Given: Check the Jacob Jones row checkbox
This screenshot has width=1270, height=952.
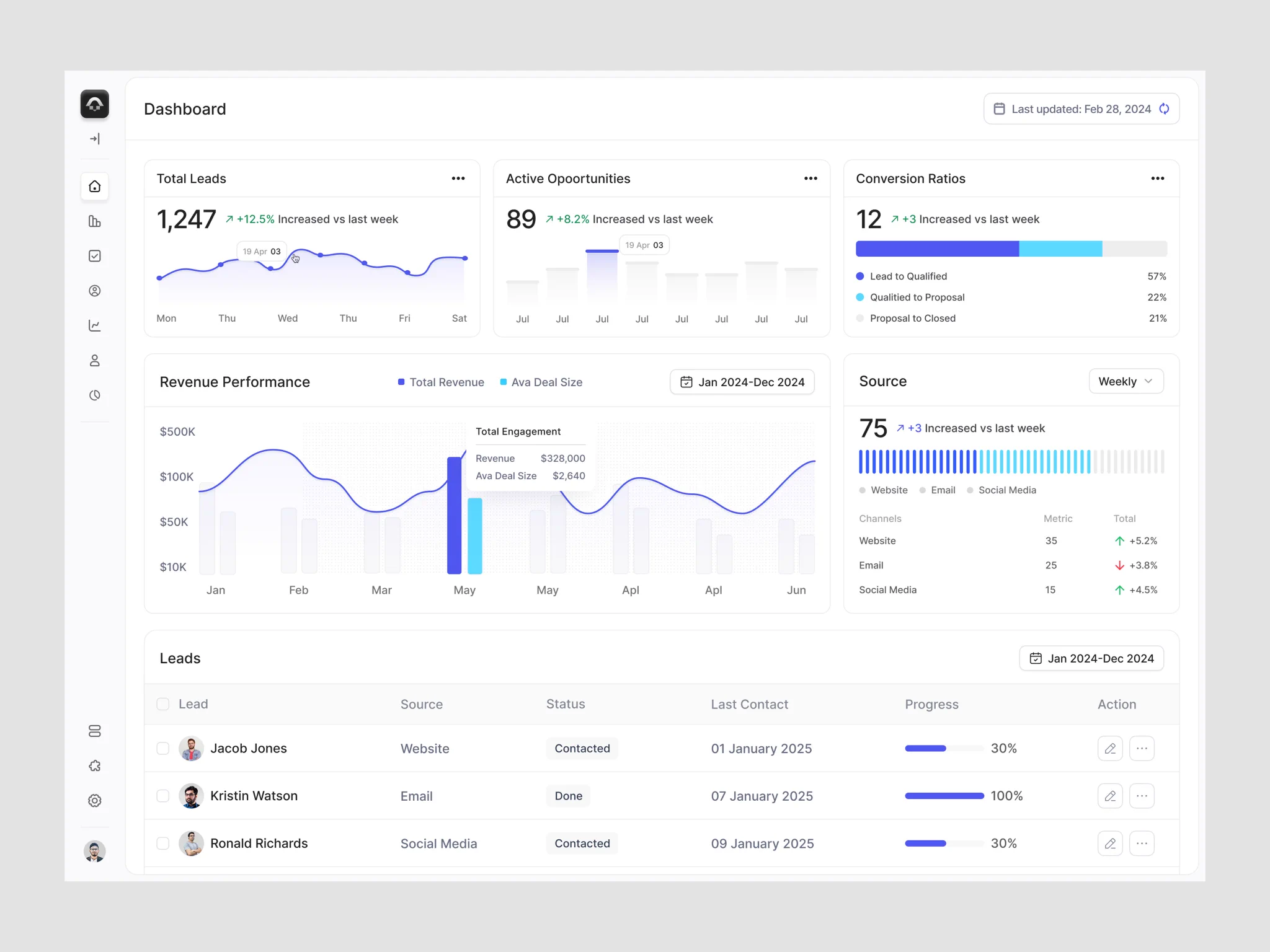Looking at the screenshot, I should pyautogui.click(x=163, y=749).
